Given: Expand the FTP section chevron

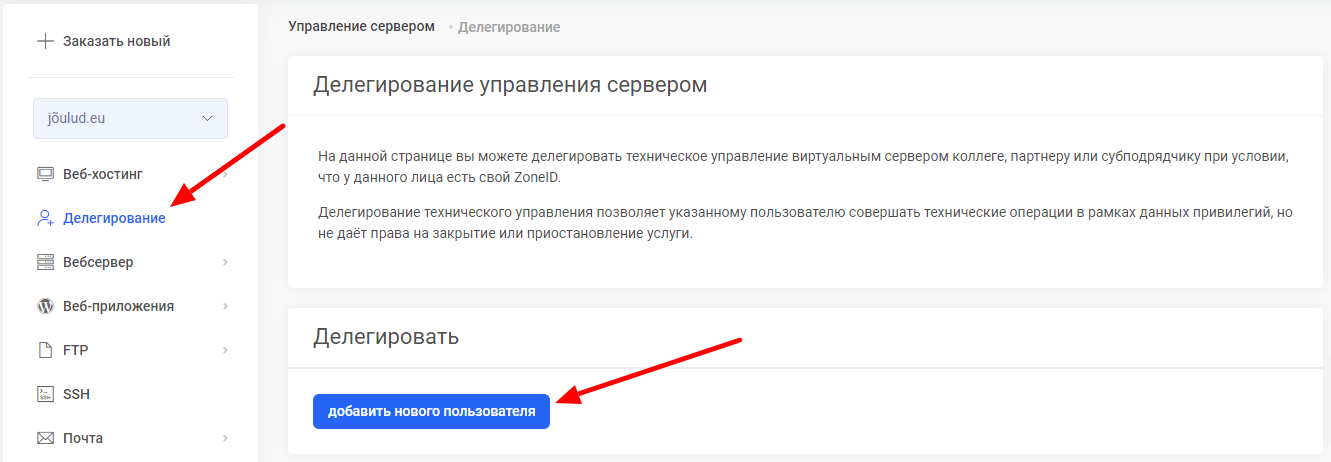Looking at the screenshot, I should click(x=225, y=350).
